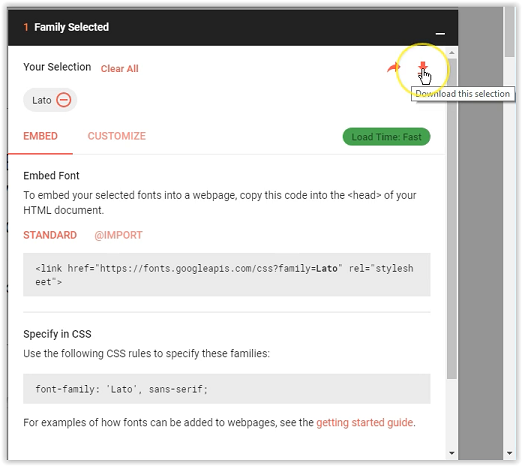Click the share selection arrow icon

point(393,67)
